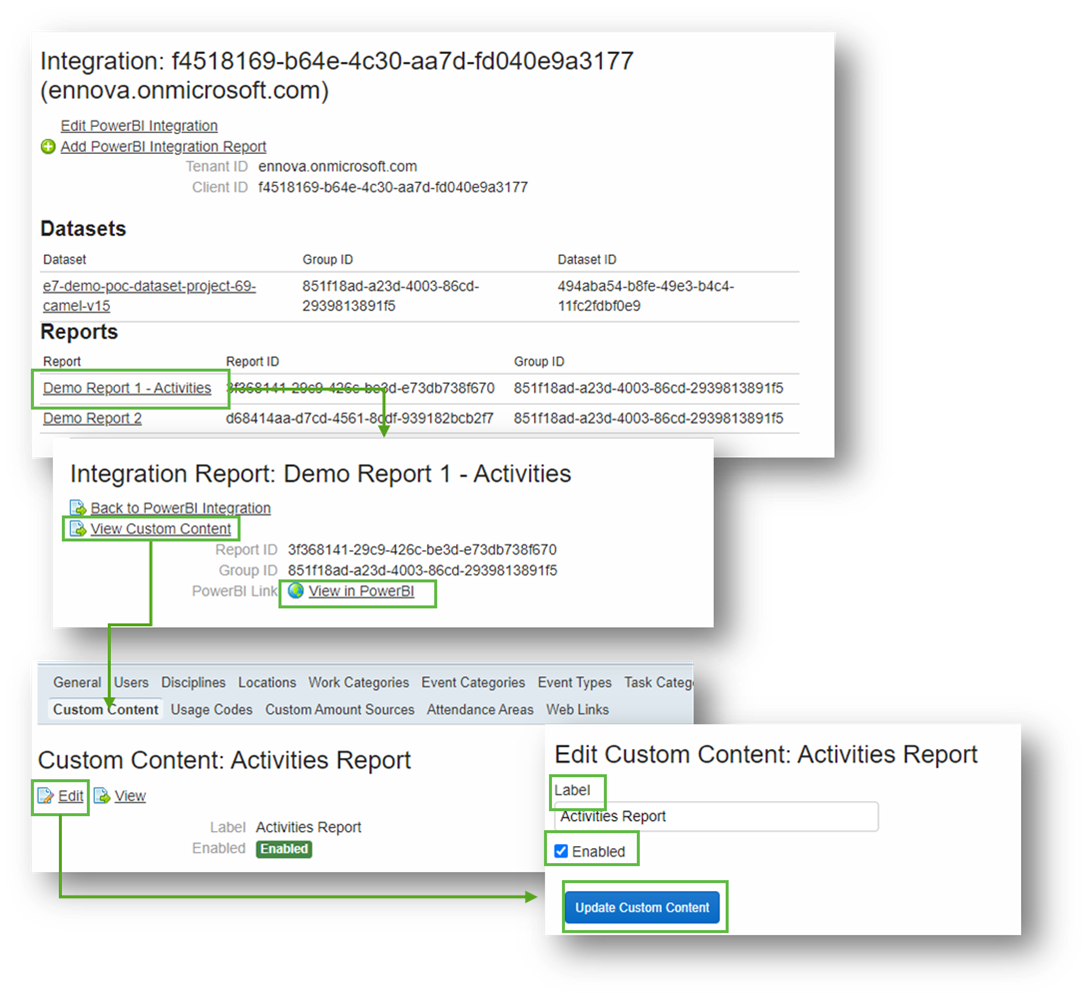Select the Client ID value f4518169-b64e-4c30-aa7d-fd040e9a3177

393,188
